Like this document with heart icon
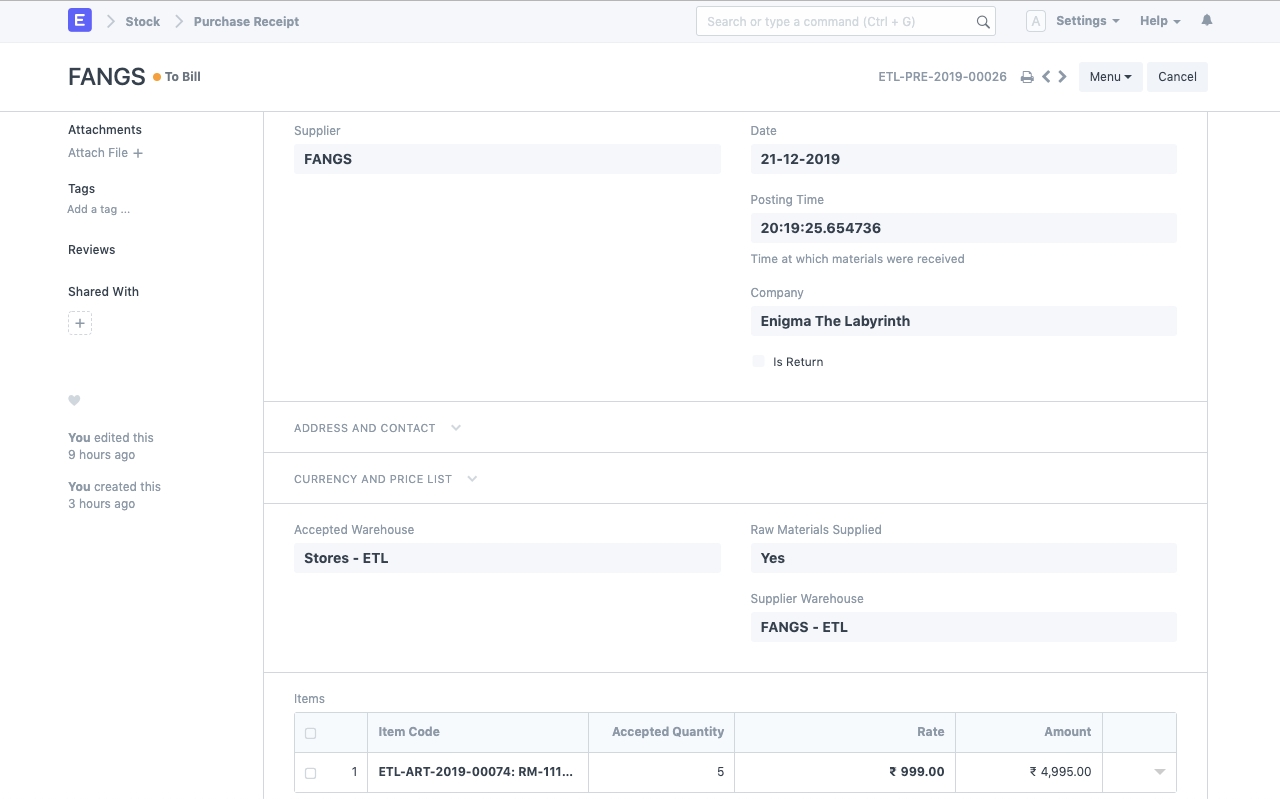1280x799 pixels. (x=74, y=401)
